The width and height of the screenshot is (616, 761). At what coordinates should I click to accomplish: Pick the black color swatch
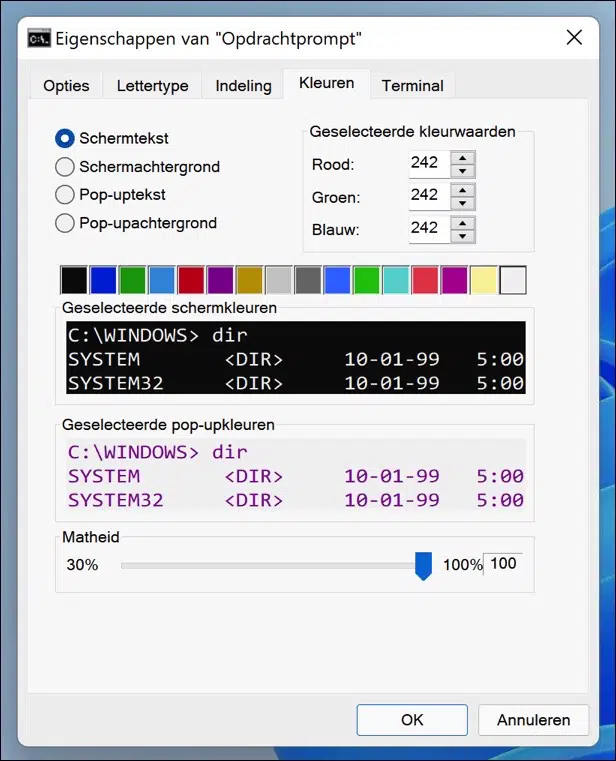pos(74,280)
